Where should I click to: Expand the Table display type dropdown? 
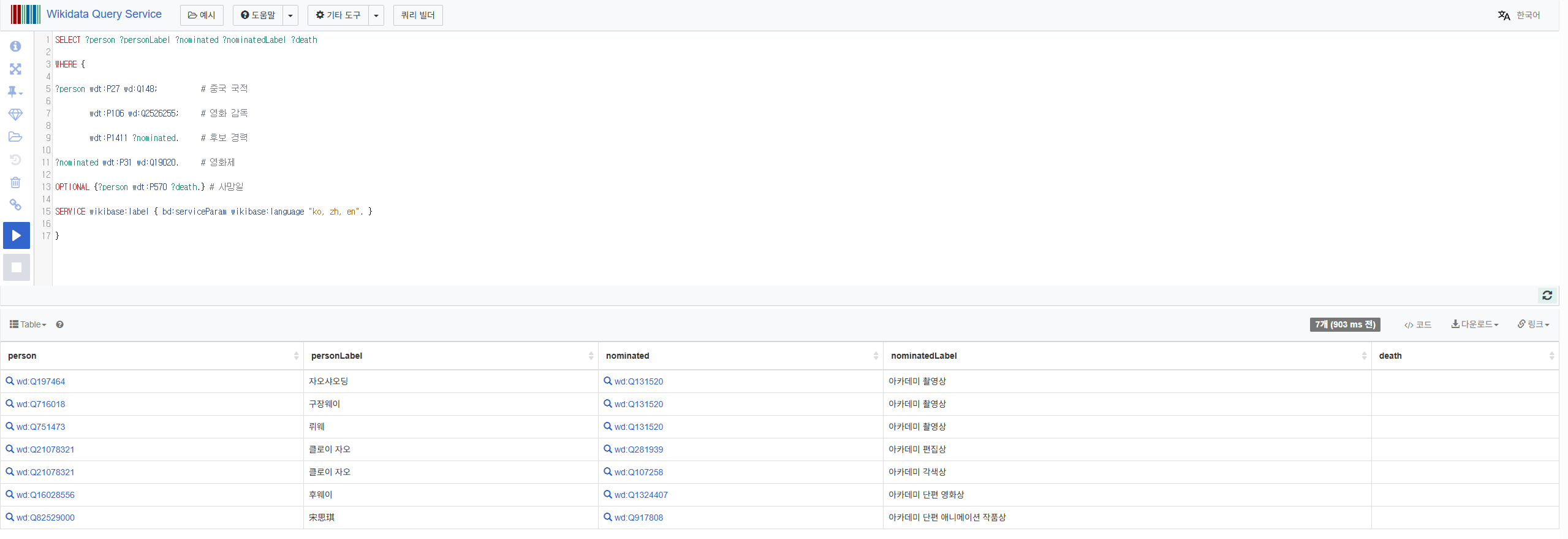(x=28, y=325)
